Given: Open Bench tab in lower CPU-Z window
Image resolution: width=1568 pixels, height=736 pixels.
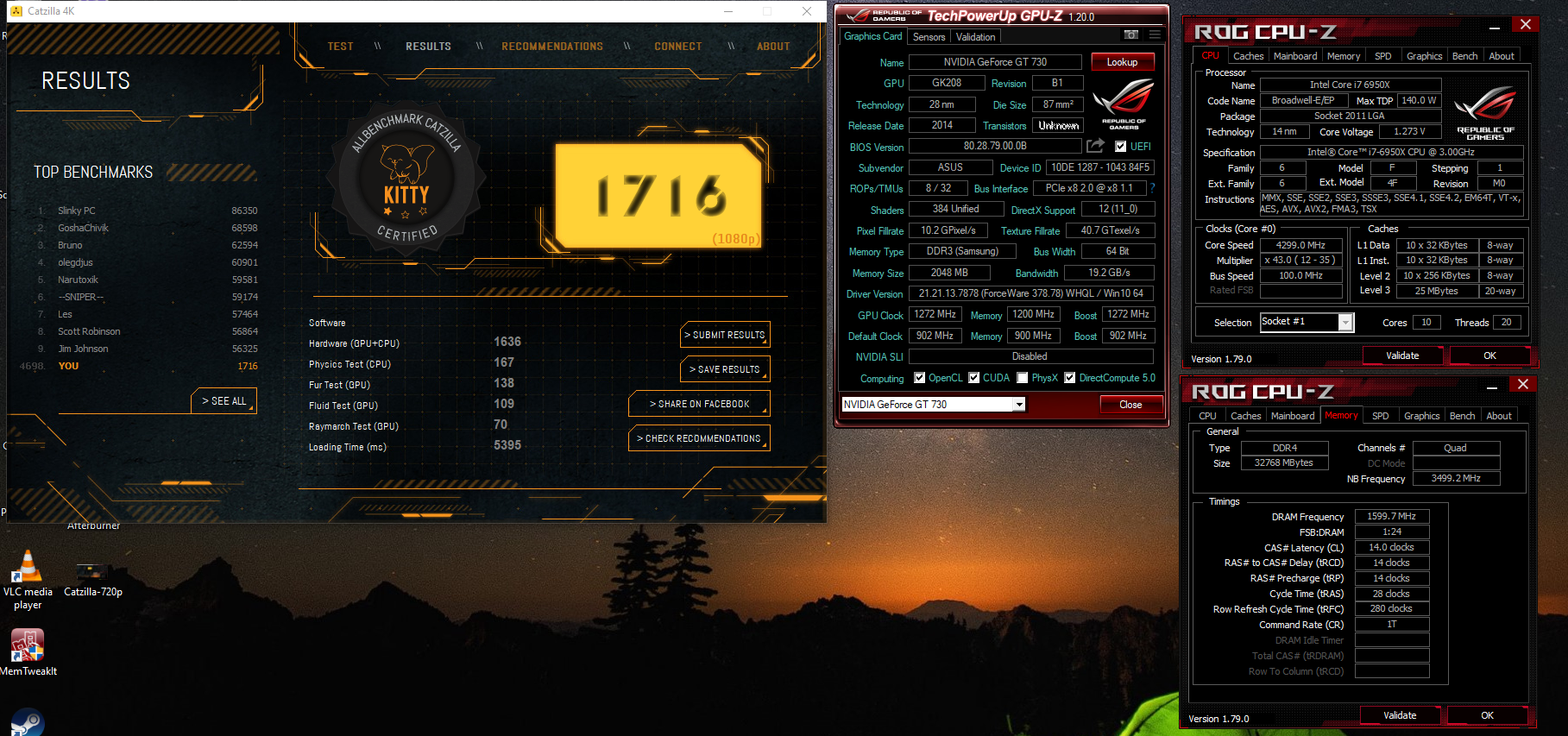Looking at the screenshot, I should (1462, 416).
